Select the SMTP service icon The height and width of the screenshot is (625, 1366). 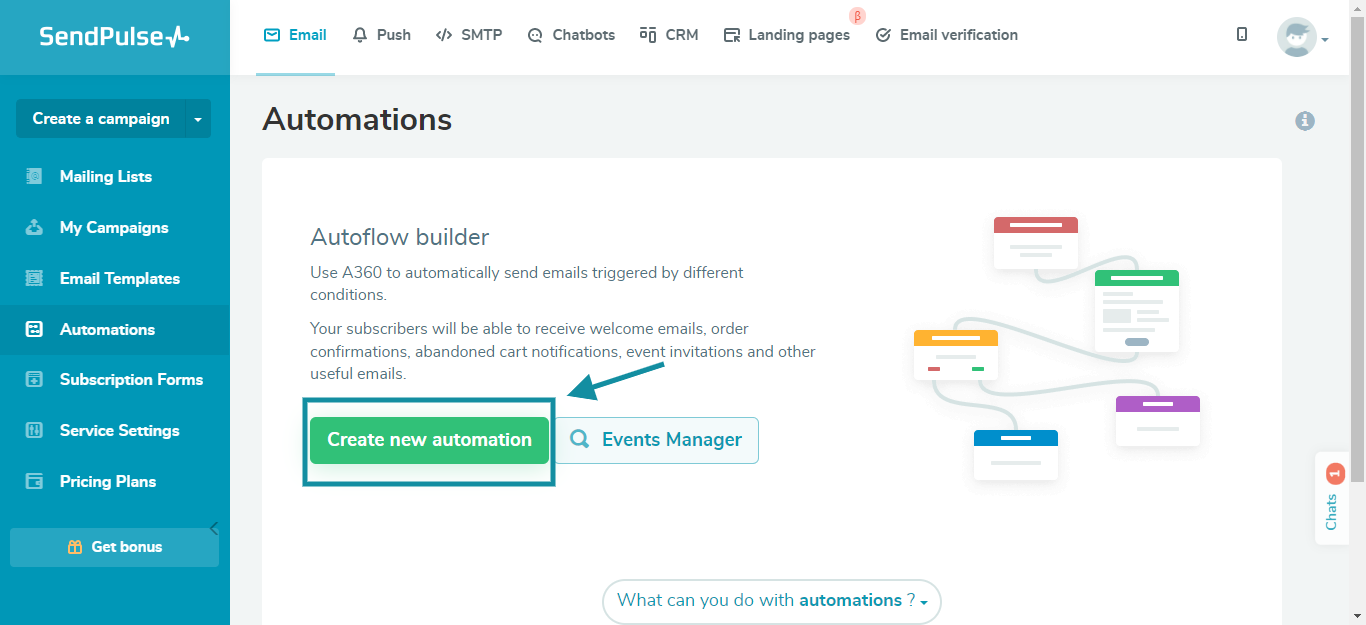tap(469, 34)
